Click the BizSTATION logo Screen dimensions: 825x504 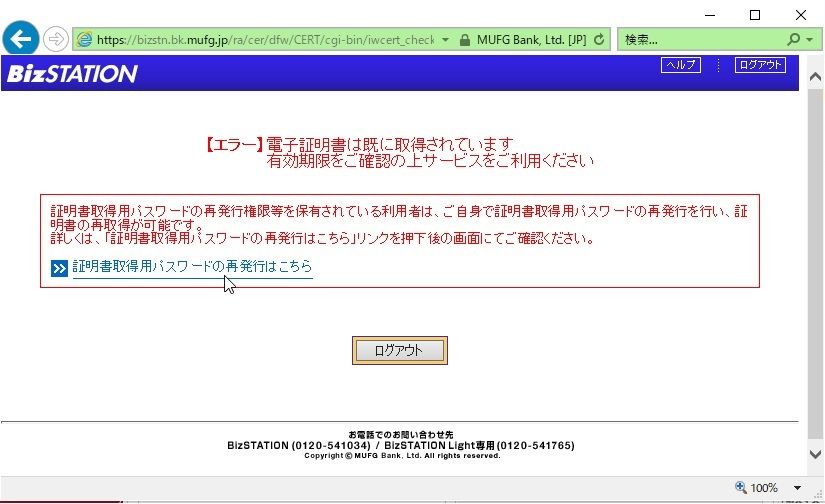(72, 74)
